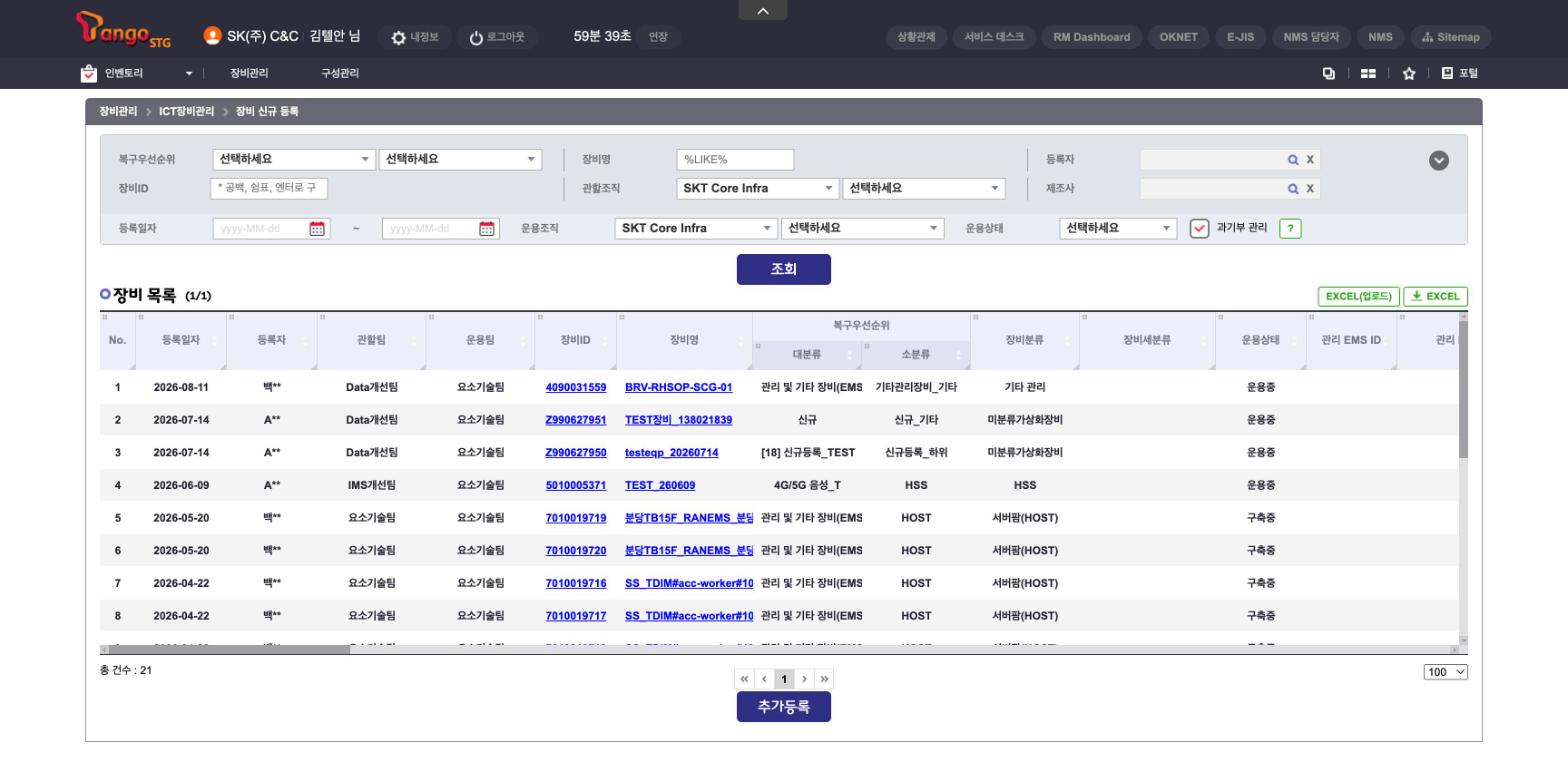Click the green question mark help icon
Viewport: 1568px width, 772px height.
click(1290, 228)
